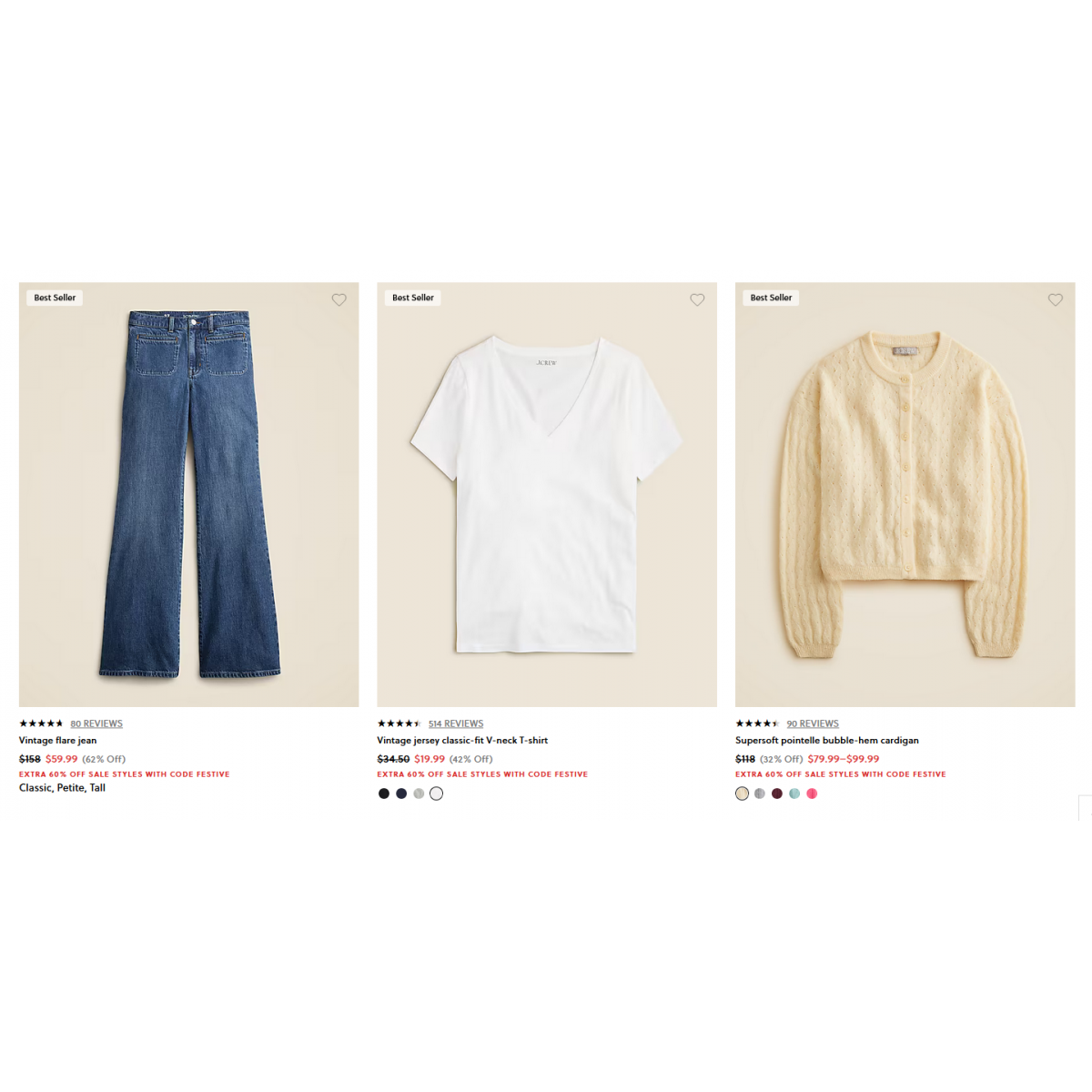Click the Best Seller badge on the jeans
Viewport: 1092px width, 1092px height.
[x=55, y=298]
